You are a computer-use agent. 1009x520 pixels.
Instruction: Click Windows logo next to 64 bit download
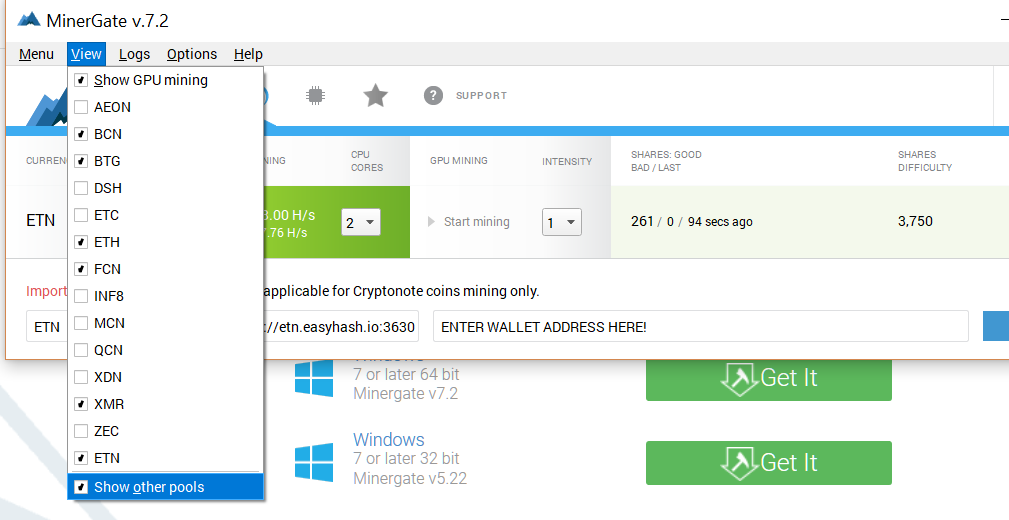(x=314, y=377)
